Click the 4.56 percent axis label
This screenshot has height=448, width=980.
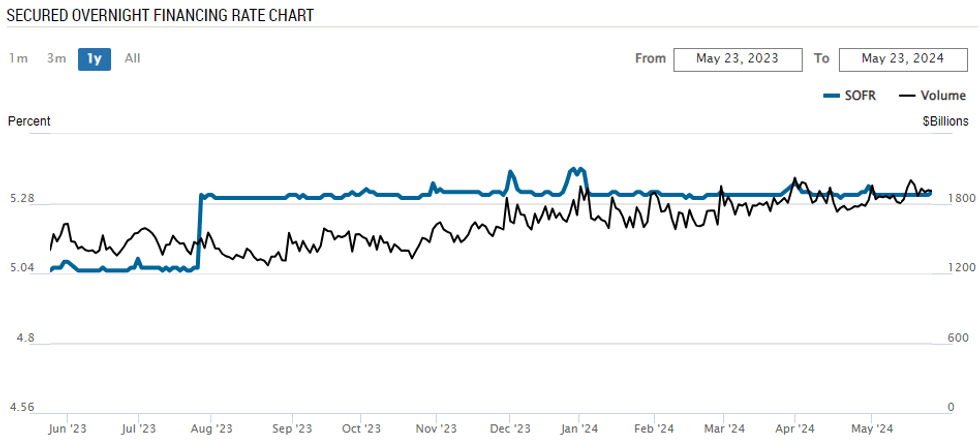[21, 407]
